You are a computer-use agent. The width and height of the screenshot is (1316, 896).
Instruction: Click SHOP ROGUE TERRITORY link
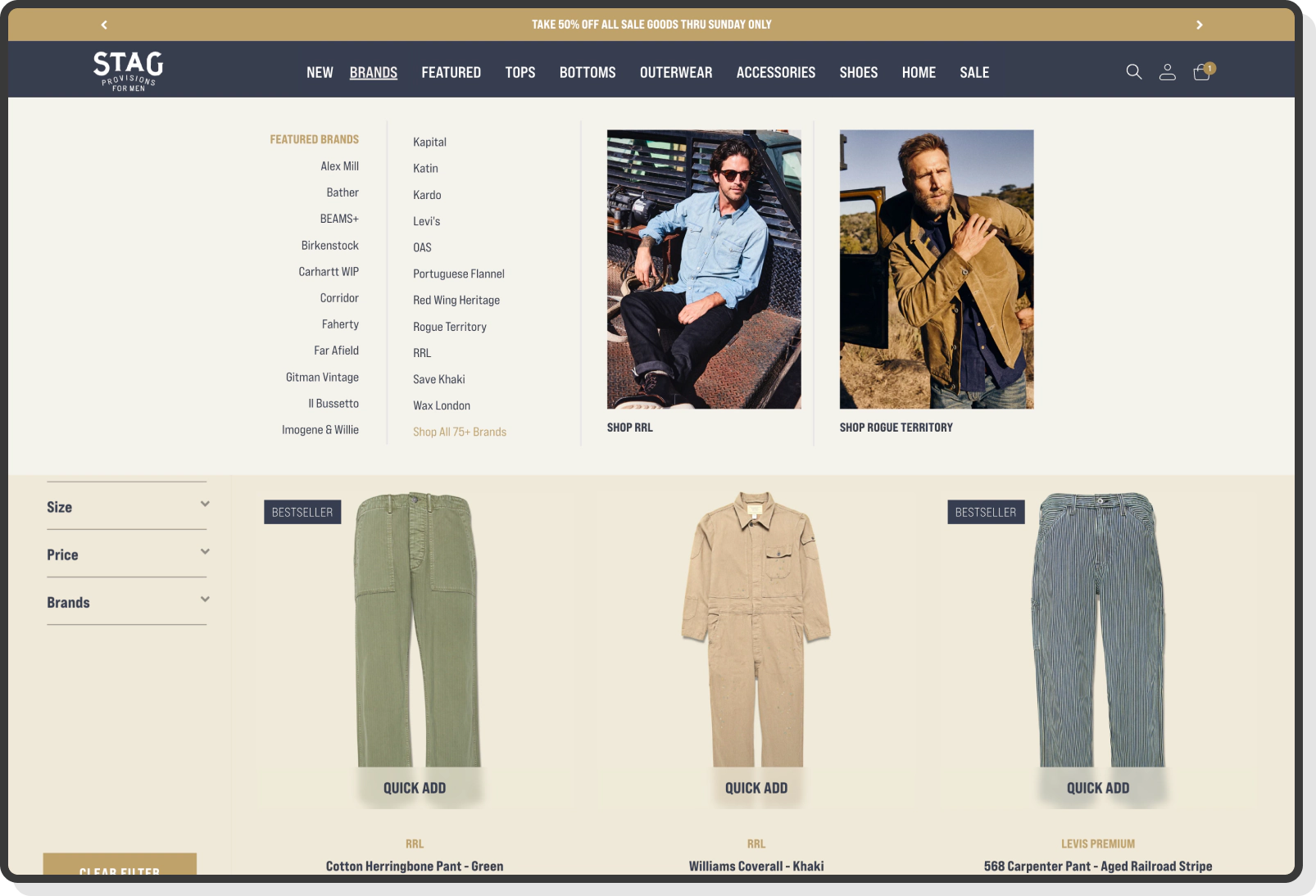pos(896,427)
